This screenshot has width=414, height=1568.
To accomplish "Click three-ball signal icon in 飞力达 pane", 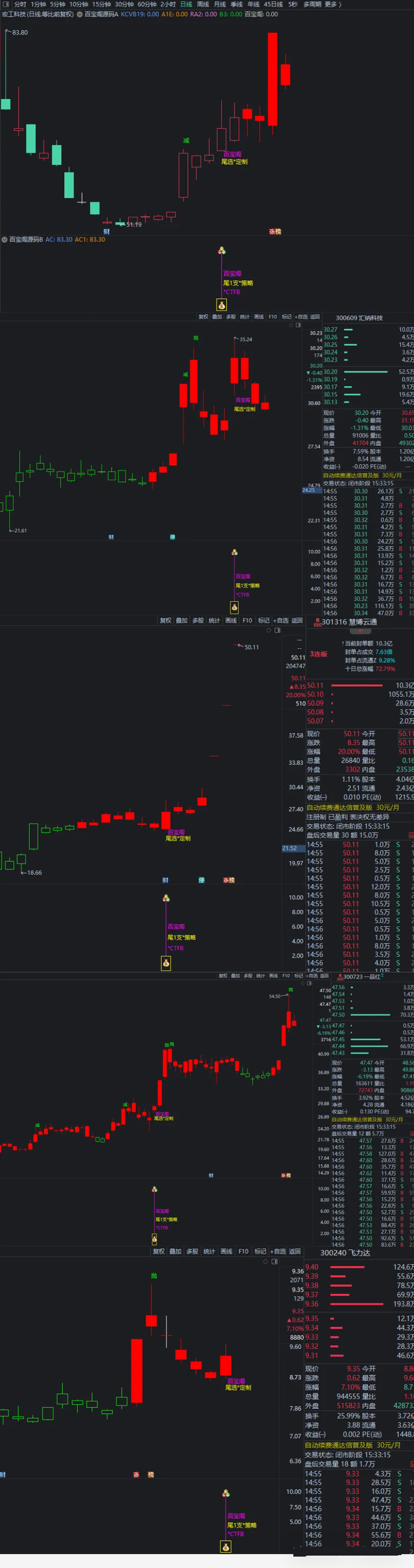I will (226, 1493).
